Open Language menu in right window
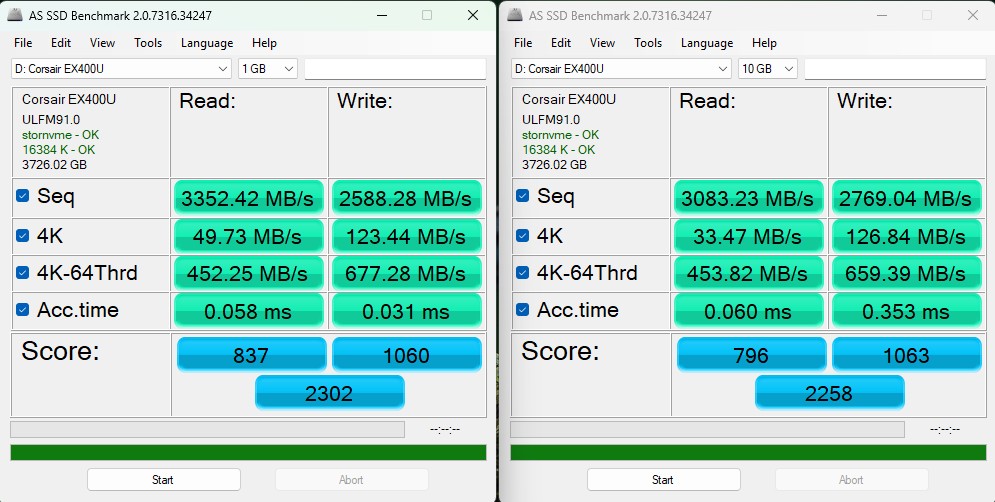Screen dimensions: 995x502 707,43
